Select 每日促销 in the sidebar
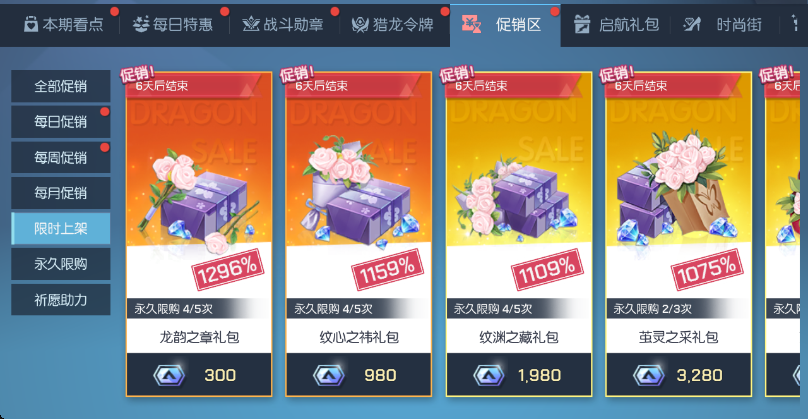 61,122
